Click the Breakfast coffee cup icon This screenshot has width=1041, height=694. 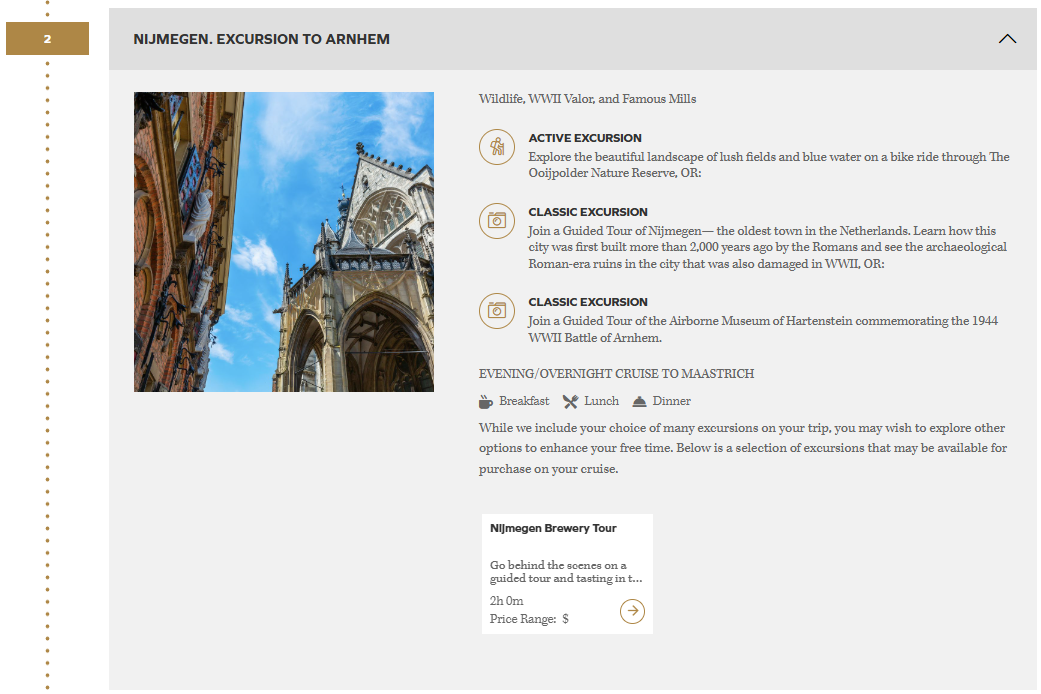click(486, 402)
